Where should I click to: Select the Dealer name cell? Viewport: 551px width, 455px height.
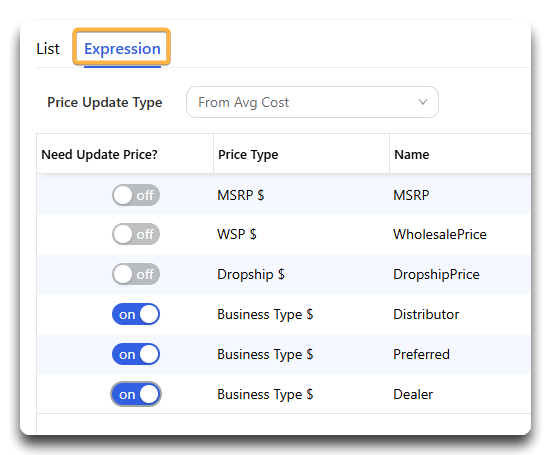coord(413,394)
